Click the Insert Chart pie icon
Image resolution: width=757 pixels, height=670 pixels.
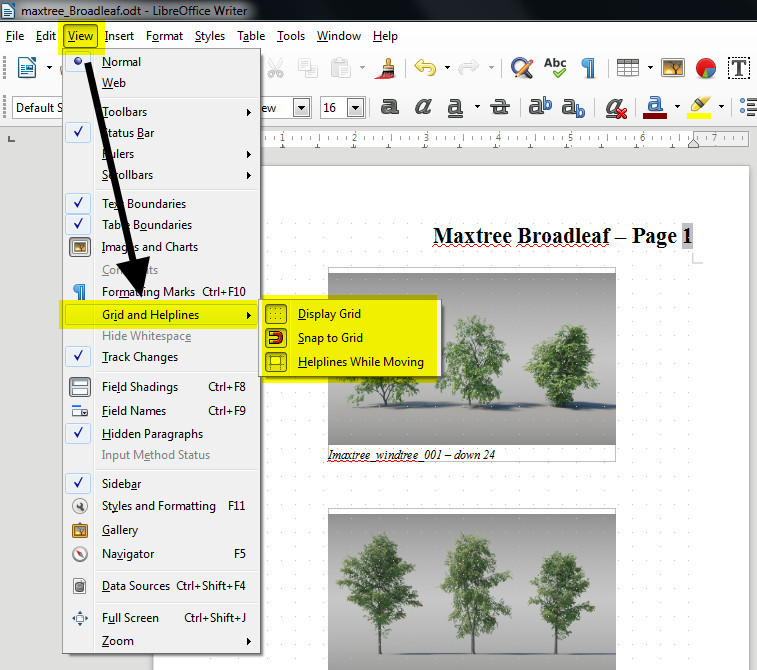(x=706, y=68)
